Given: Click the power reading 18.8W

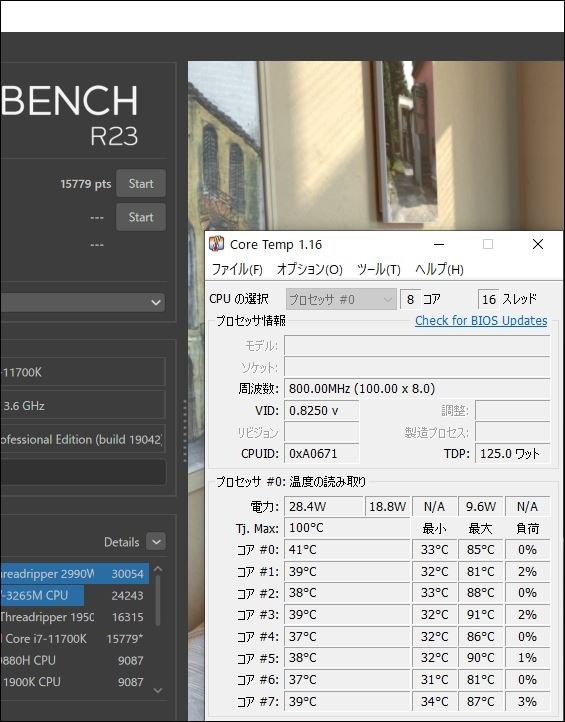Looking at the screenshot, I should coord(387,507).
